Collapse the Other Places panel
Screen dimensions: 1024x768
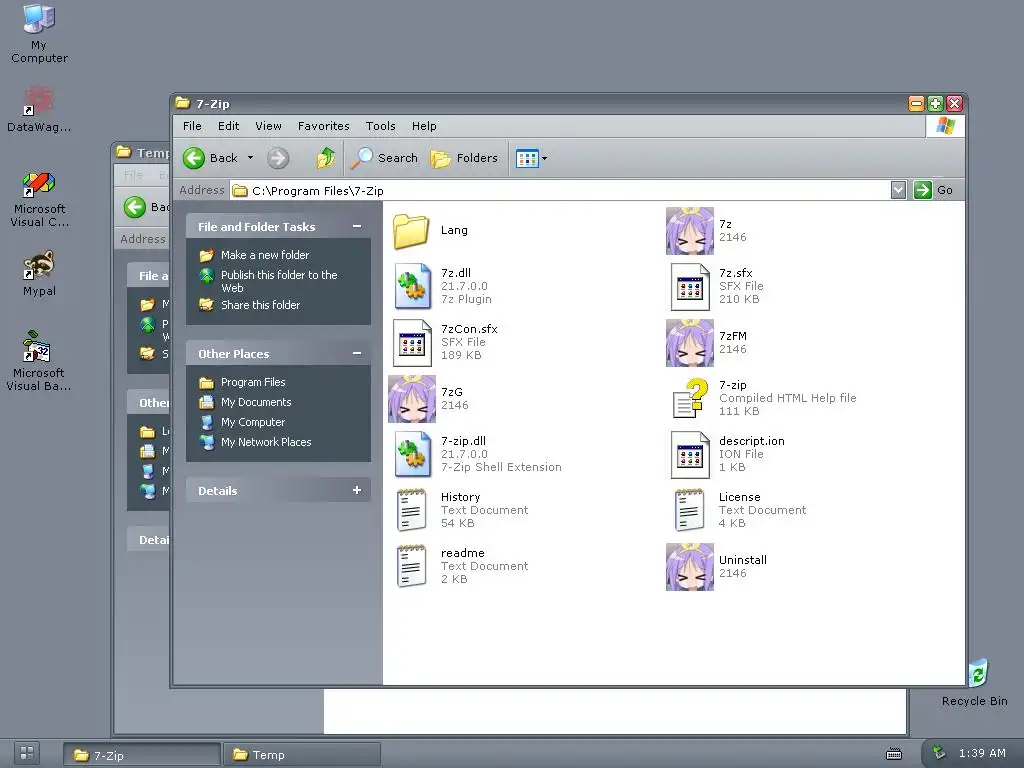(x=357, y=353)
